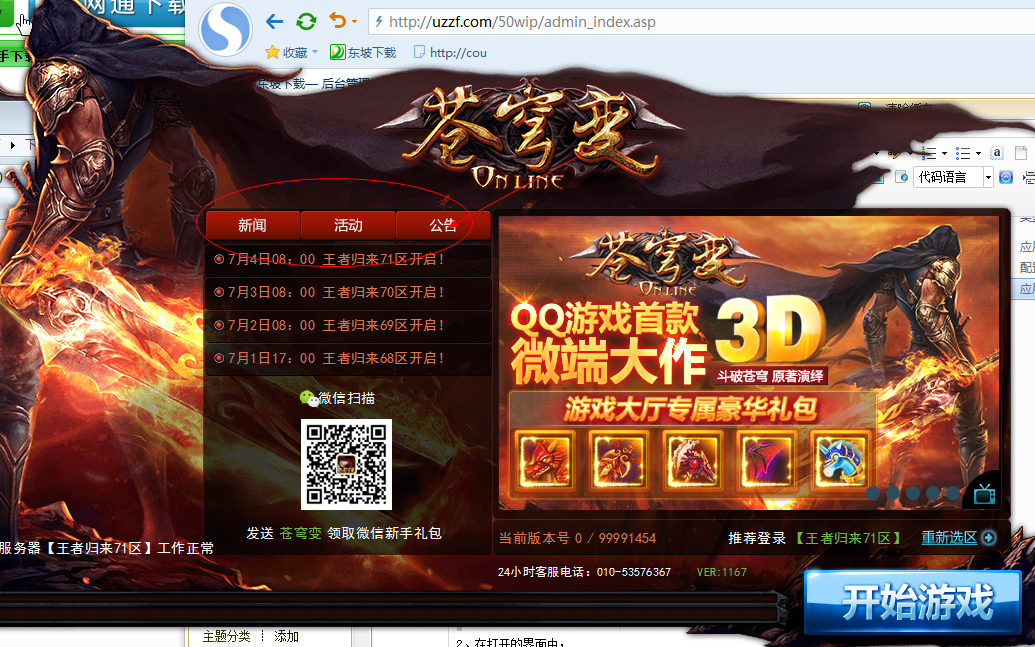The height and width of the screenshot is (647, 1035).
Task: Click the browser back arrow
Action: coord(274,22)
